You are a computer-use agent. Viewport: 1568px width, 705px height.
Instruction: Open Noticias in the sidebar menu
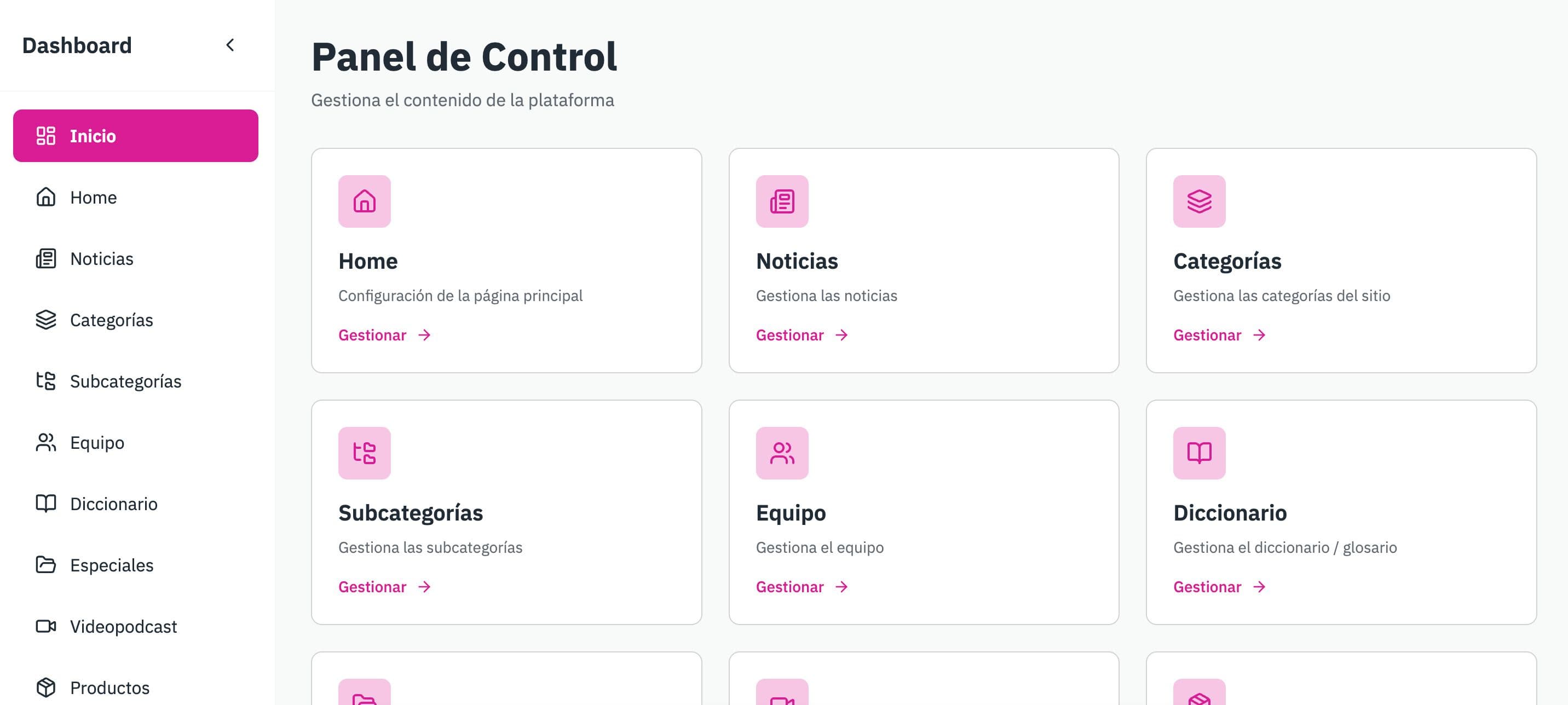101,259
